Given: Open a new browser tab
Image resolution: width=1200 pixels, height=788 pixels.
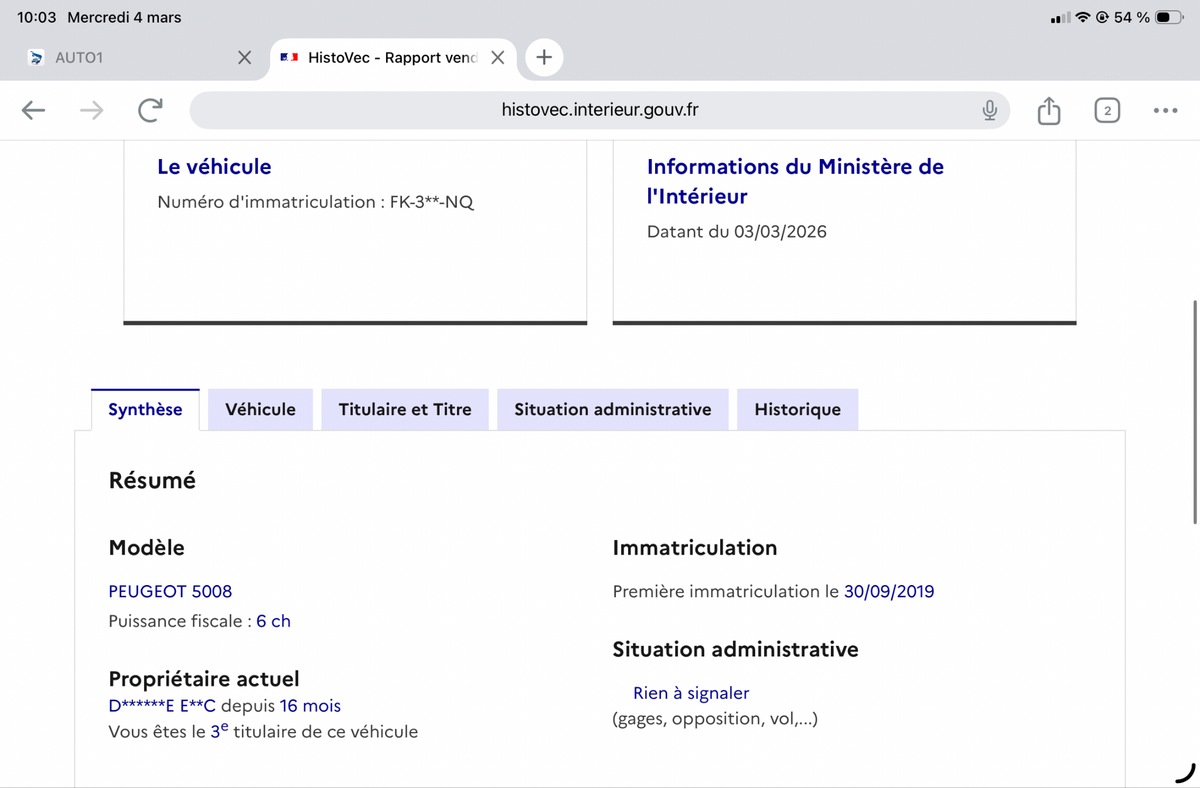Looking at the screenshot, I should tap(543, 57).
